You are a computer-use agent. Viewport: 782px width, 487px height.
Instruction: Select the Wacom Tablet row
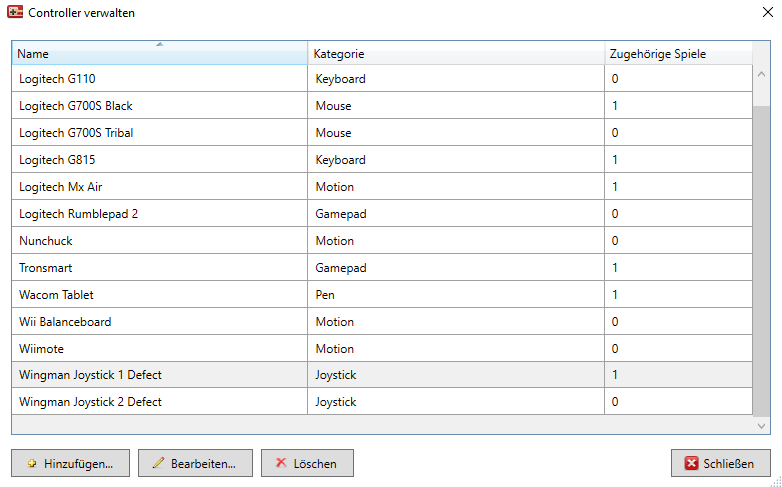point(382,294)
